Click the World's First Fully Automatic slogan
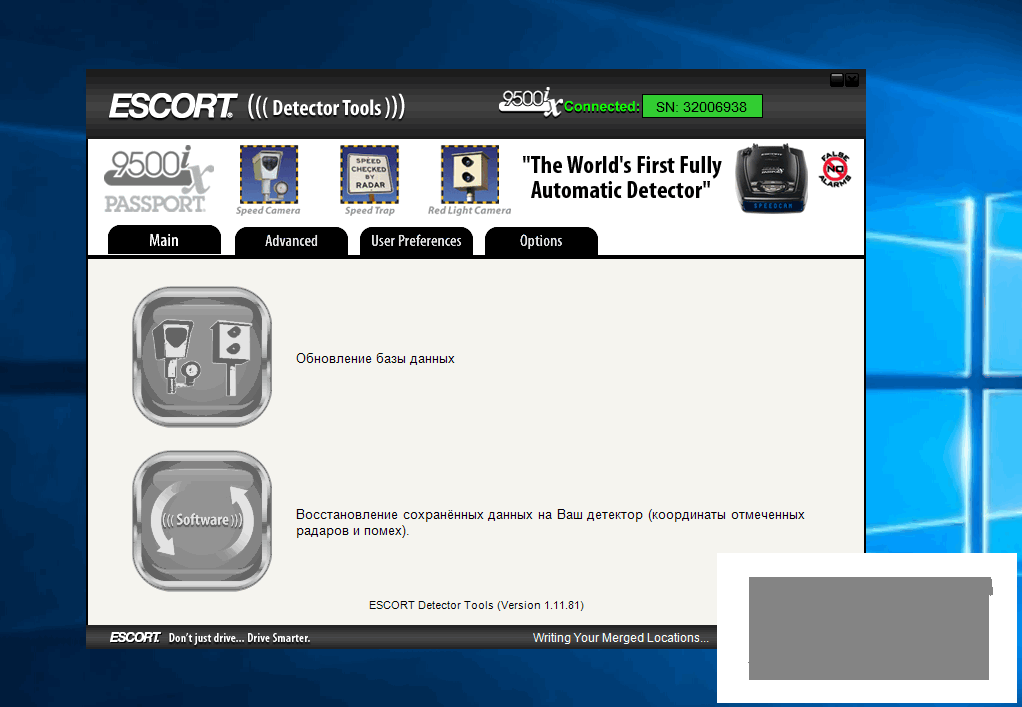 [x=622, y=177]
